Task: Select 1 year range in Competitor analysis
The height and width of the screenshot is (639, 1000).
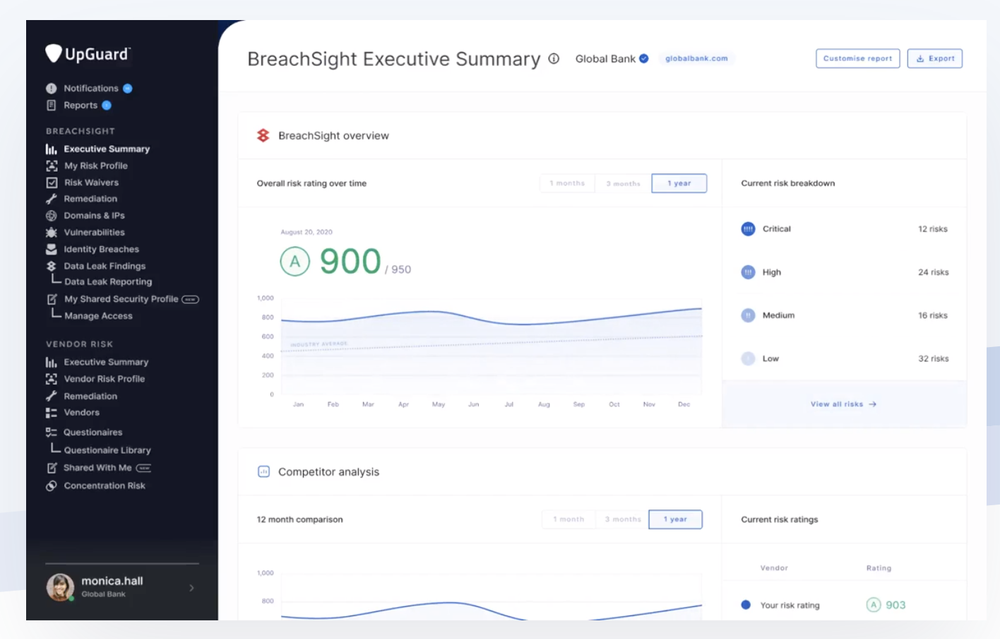Action: click(675, 519)
